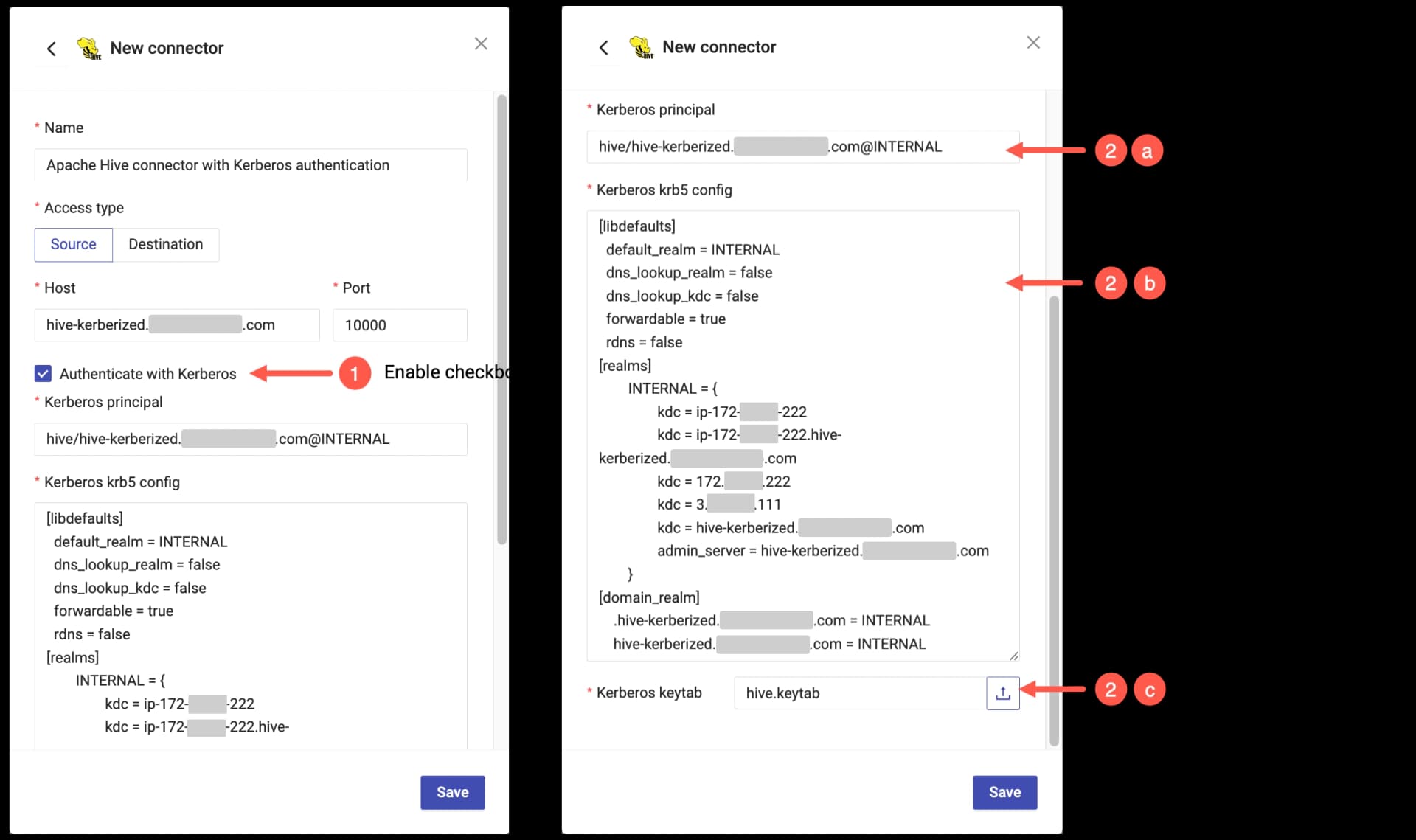Close the left New connector panel
Screen dimensions: 1416x840
click(x=481, y=44)
